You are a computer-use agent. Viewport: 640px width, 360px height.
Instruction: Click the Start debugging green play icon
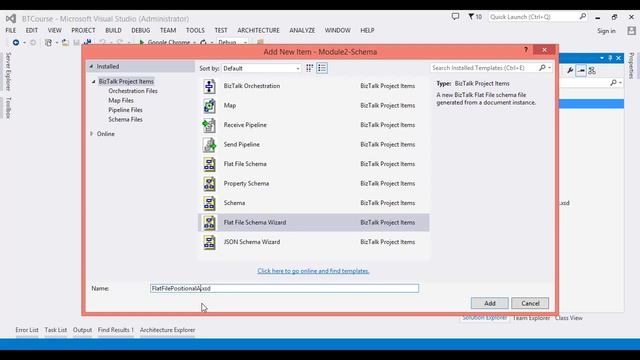142,42
